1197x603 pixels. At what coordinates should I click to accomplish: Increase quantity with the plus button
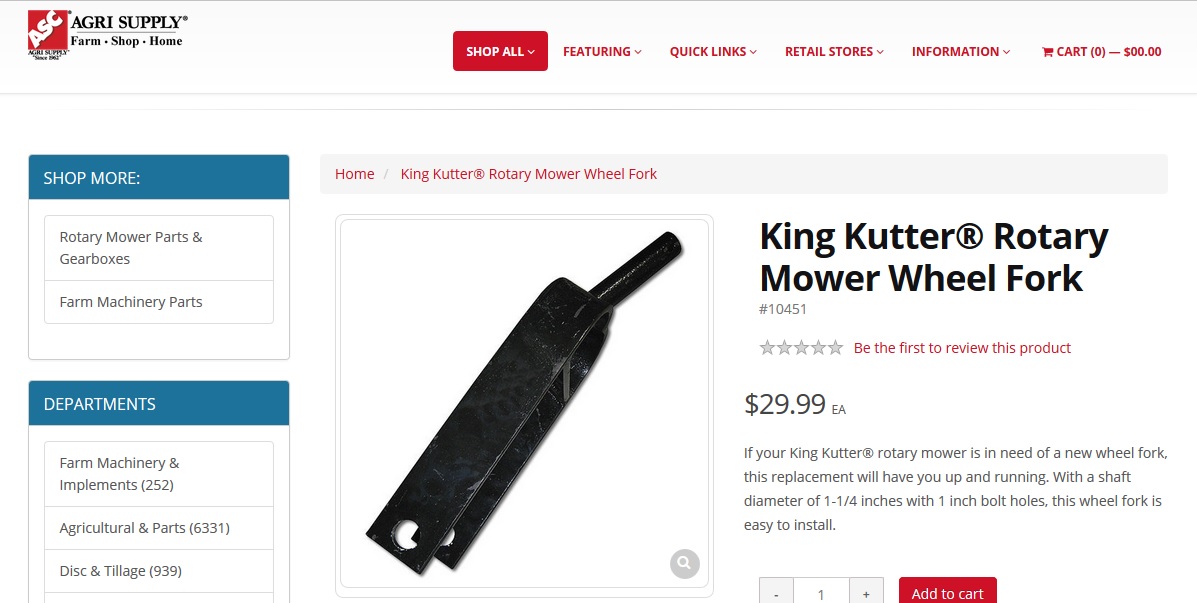click(x=866, y=594)
